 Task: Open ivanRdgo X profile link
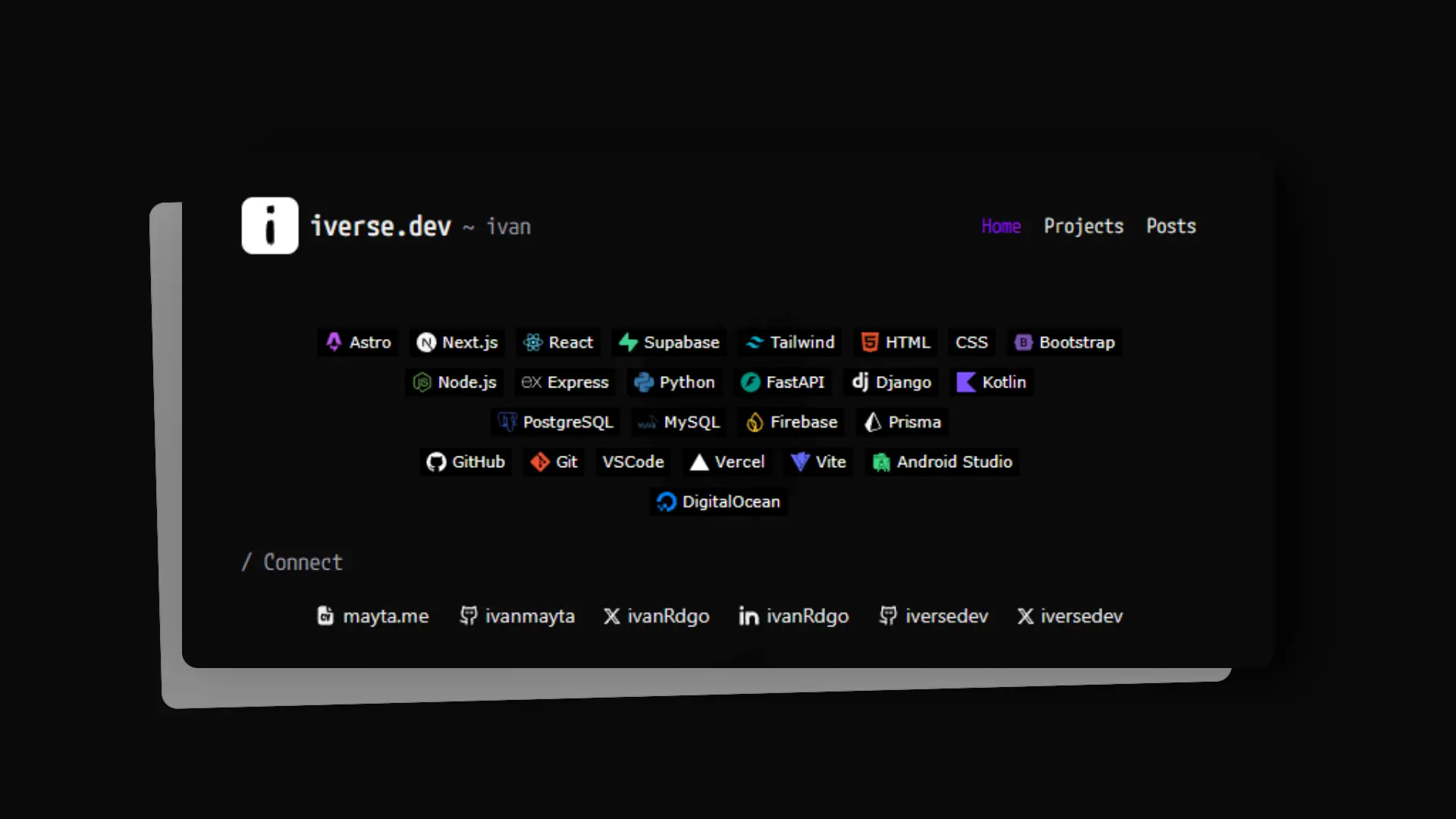657,616
